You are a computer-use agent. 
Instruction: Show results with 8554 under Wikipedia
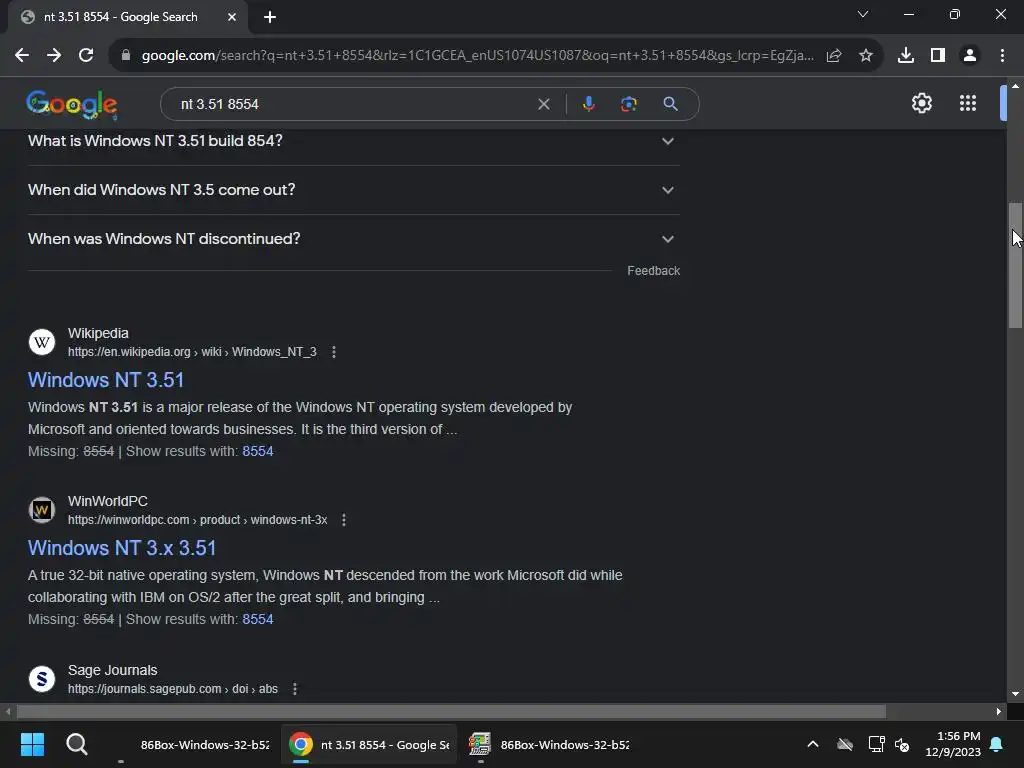click(258, 451)
